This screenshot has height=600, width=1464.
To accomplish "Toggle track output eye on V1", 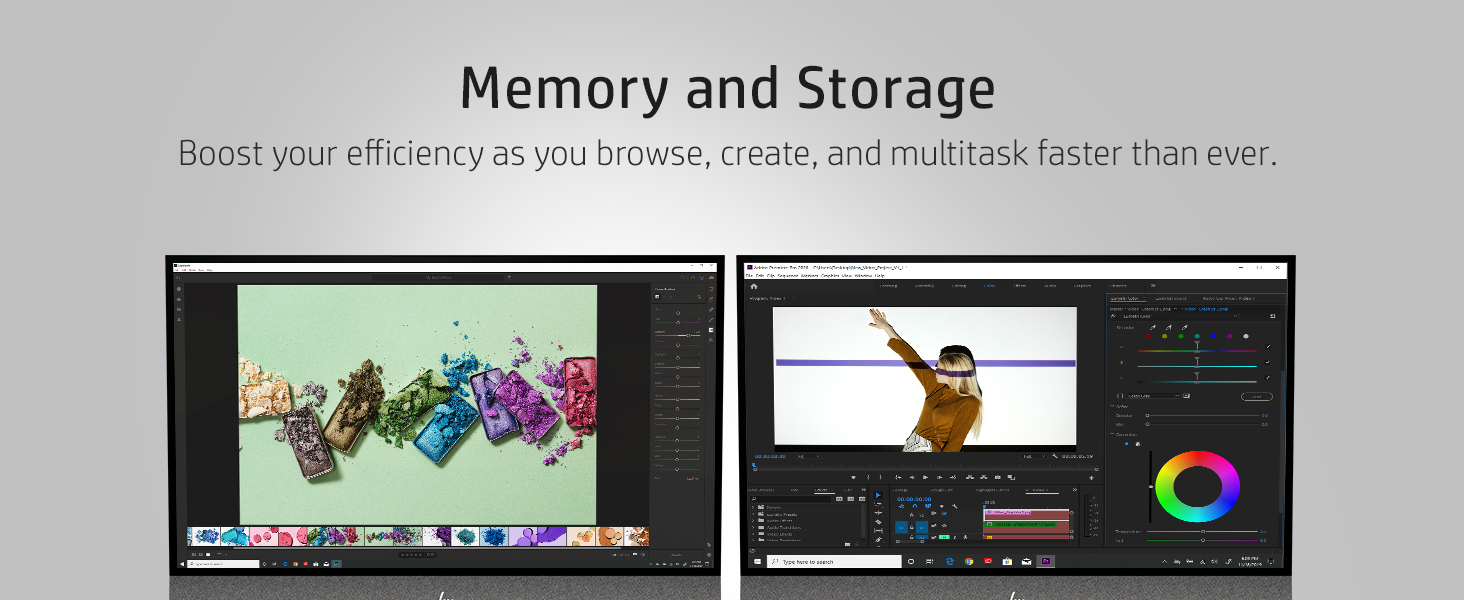I will pos(944,526).
